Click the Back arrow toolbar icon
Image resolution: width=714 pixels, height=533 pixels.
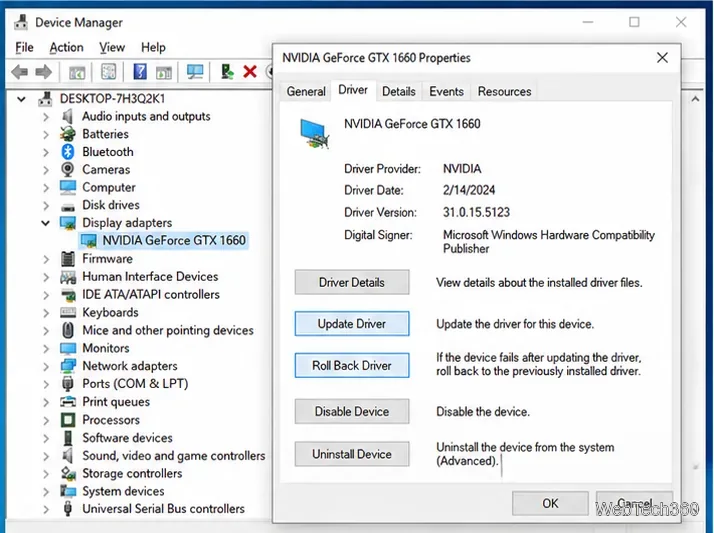pyautogui.click(x=20, y=72)
